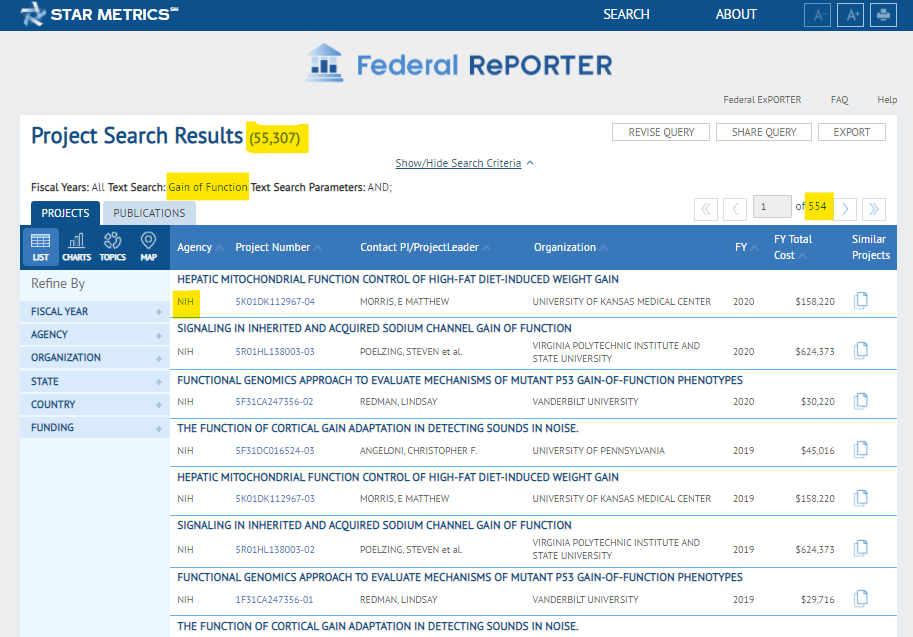The height and width of the screenshot is (637, 913).
Task: Open similar projects for 5R01HL138003-02
Action: coord(861,548)
